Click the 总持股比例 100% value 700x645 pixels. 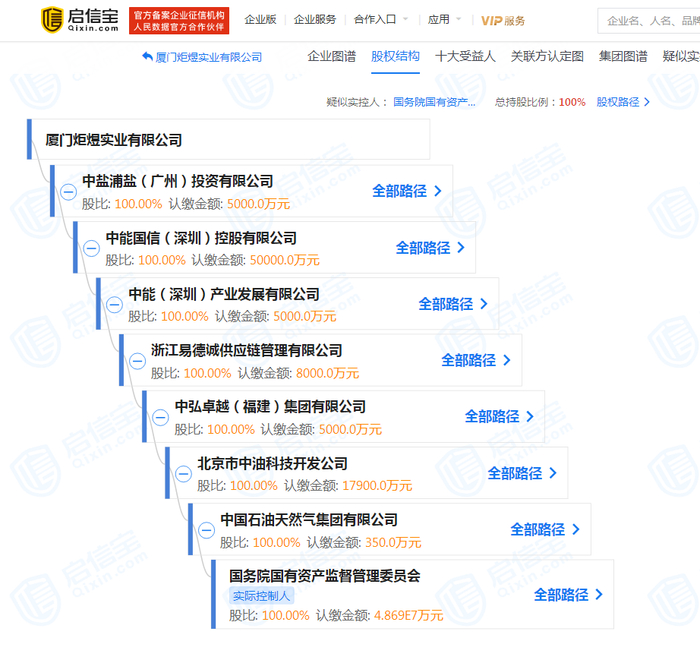(x=572, y=102)
